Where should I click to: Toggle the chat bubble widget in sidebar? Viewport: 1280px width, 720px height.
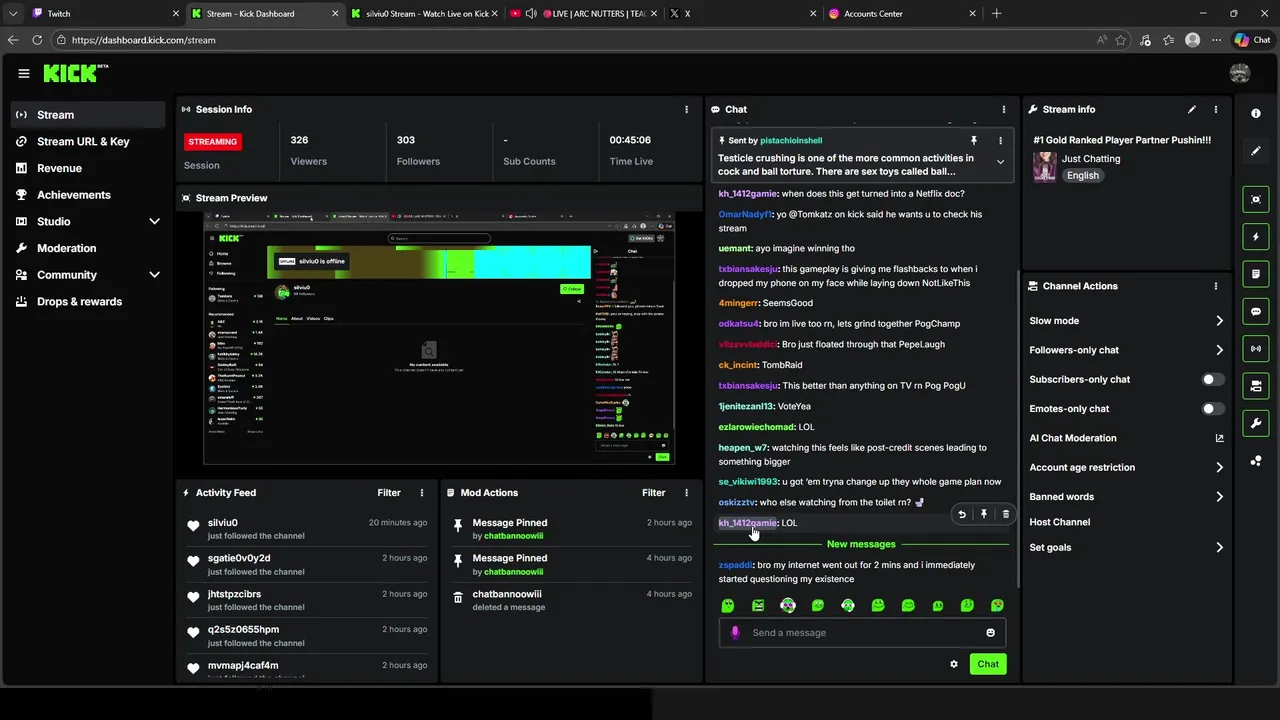coord(1256,312)
